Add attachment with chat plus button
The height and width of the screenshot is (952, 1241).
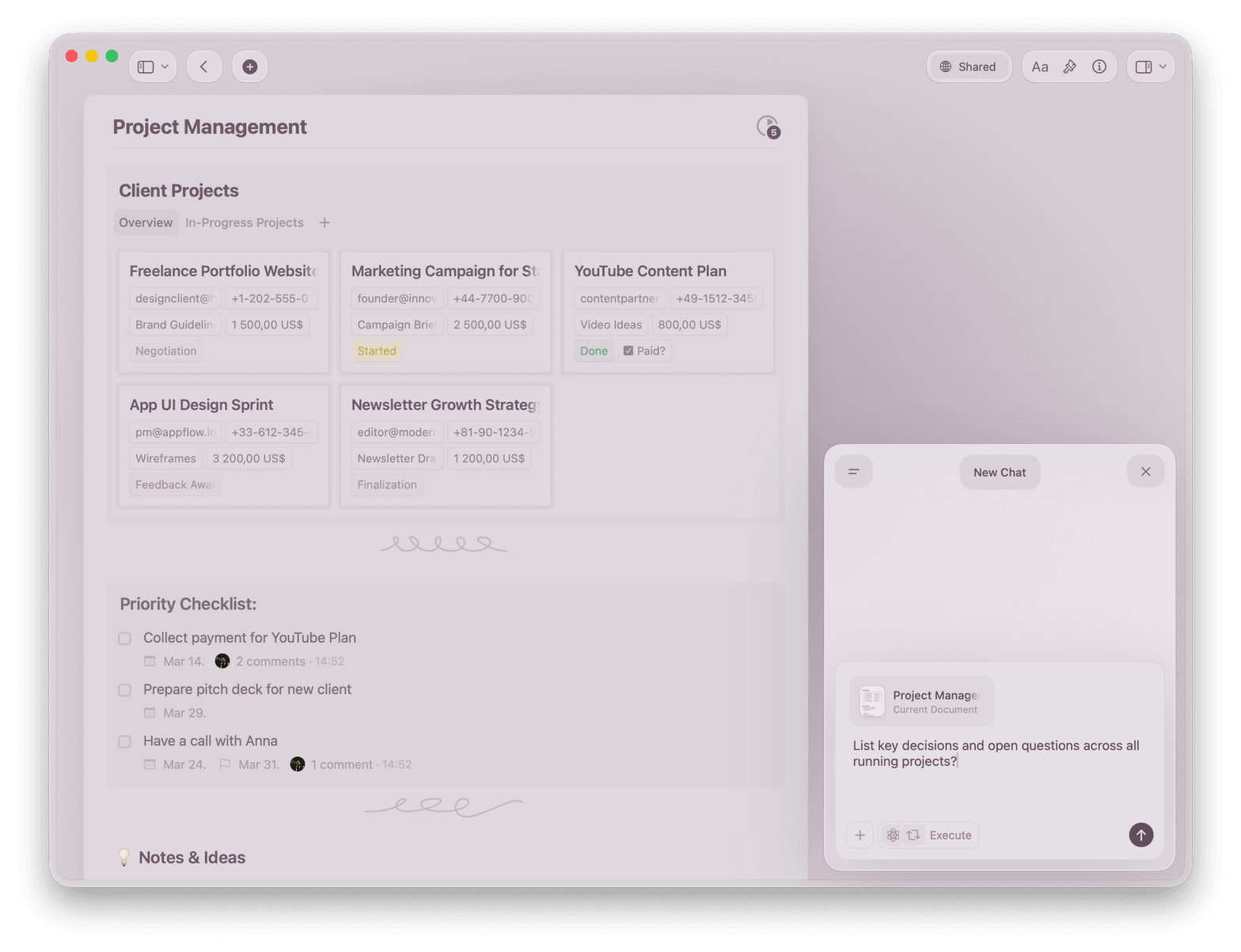pyautogui.click(x=860, y=835)
